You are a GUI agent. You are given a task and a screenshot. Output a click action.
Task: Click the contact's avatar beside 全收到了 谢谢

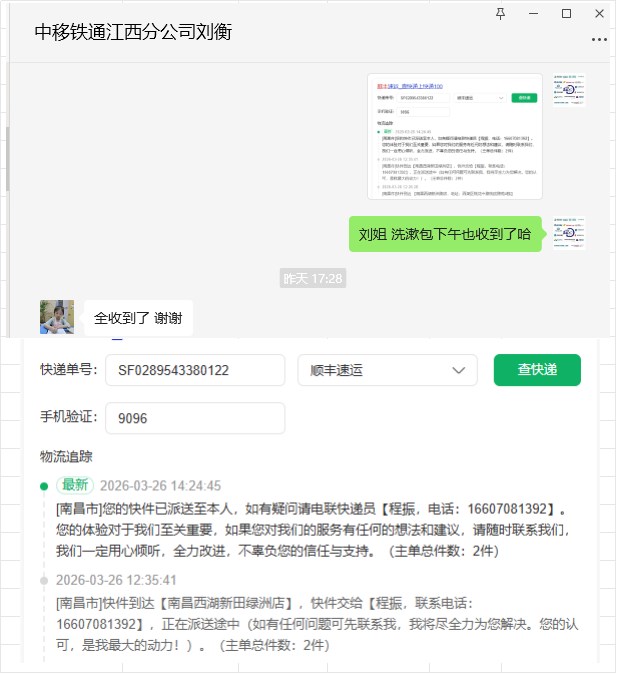pos(57,317)
